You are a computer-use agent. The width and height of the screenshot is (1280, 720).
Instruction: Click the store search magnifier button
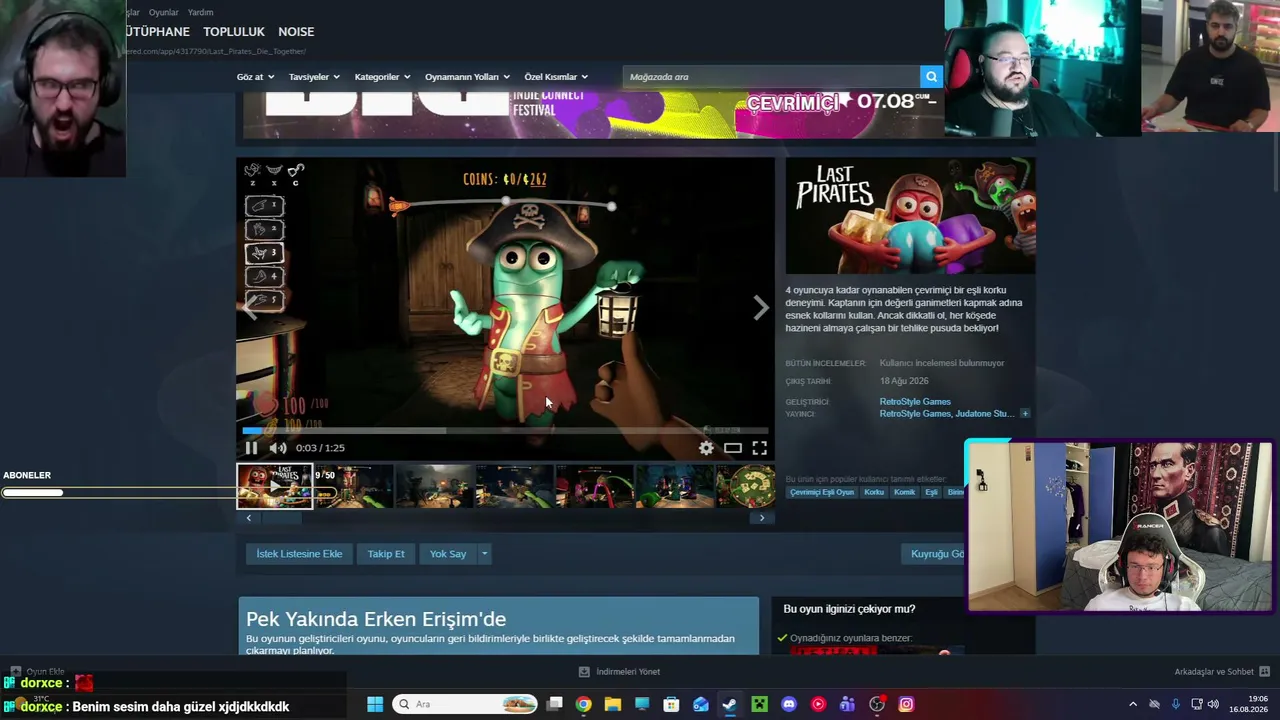(931, 77)
